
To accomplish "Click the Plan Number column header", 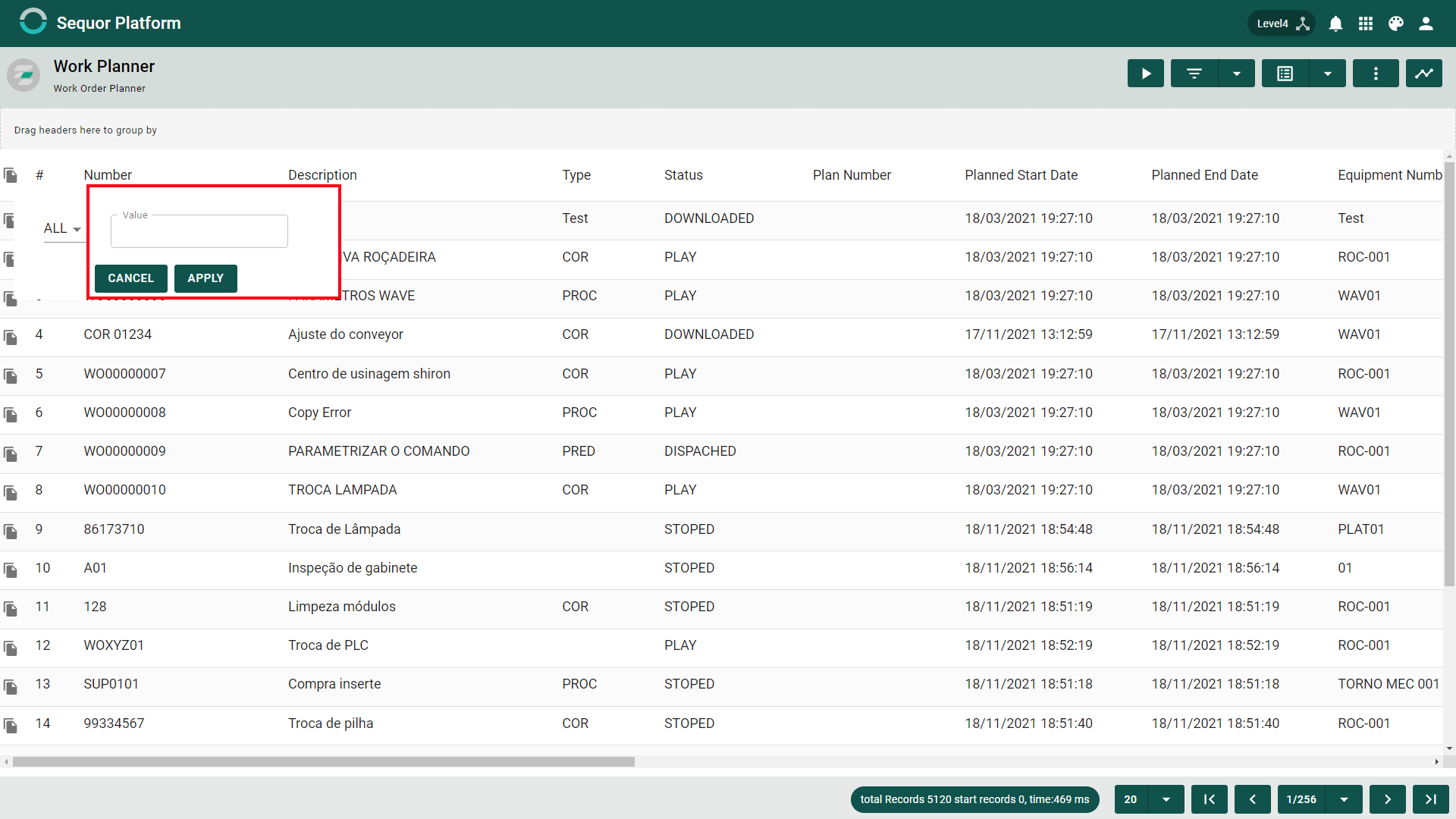I will click(x=852, y=175).
